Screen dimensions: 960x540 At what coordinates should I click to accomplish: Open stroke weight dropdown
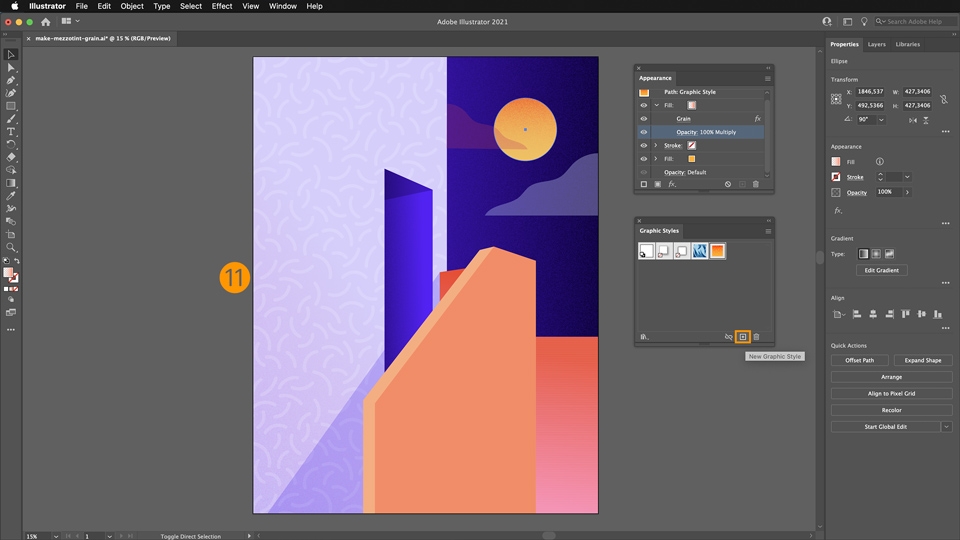907,177
